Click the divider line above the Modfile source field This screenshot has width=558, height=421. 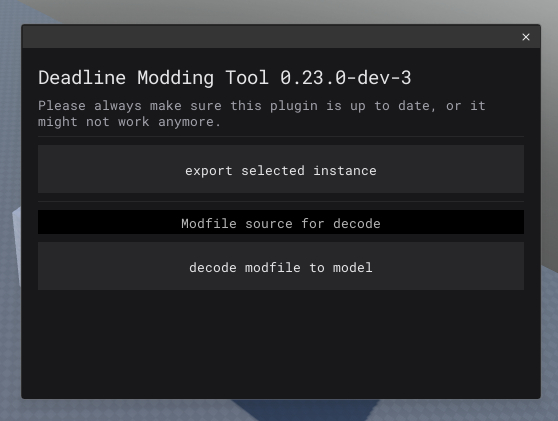click(x=281, y=202)
